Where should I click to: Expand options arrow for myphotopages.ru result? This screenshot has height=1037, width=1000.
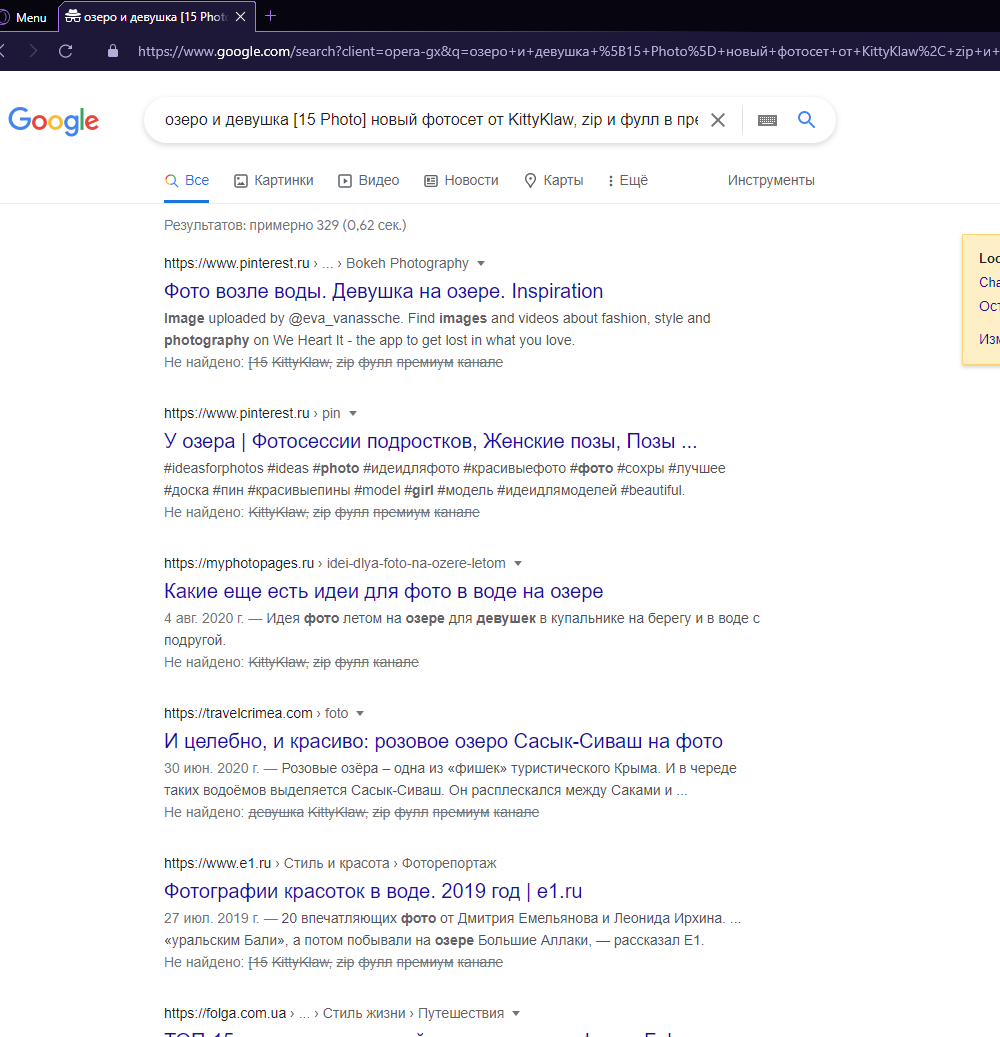point(518,563)
